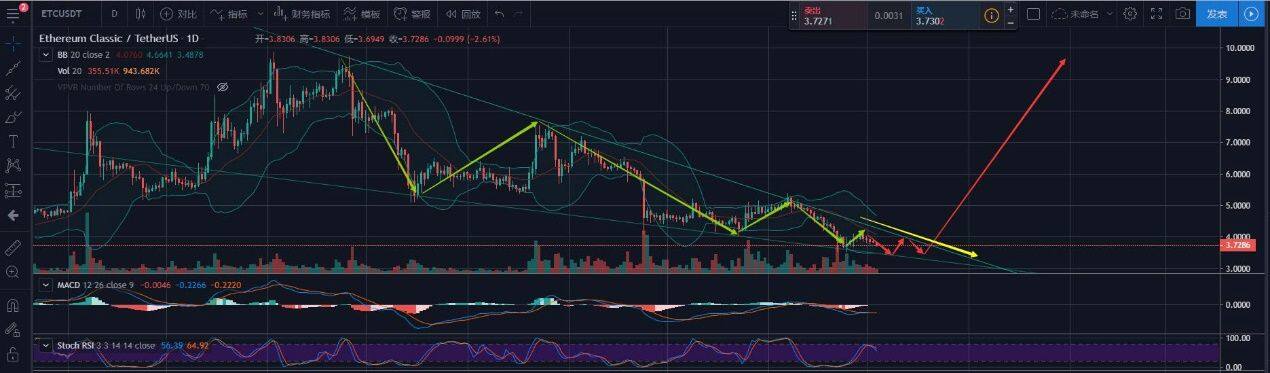1270x373 pixels.
Task: Click the blue 发表 publish button
Action: tap(1216, 14)
